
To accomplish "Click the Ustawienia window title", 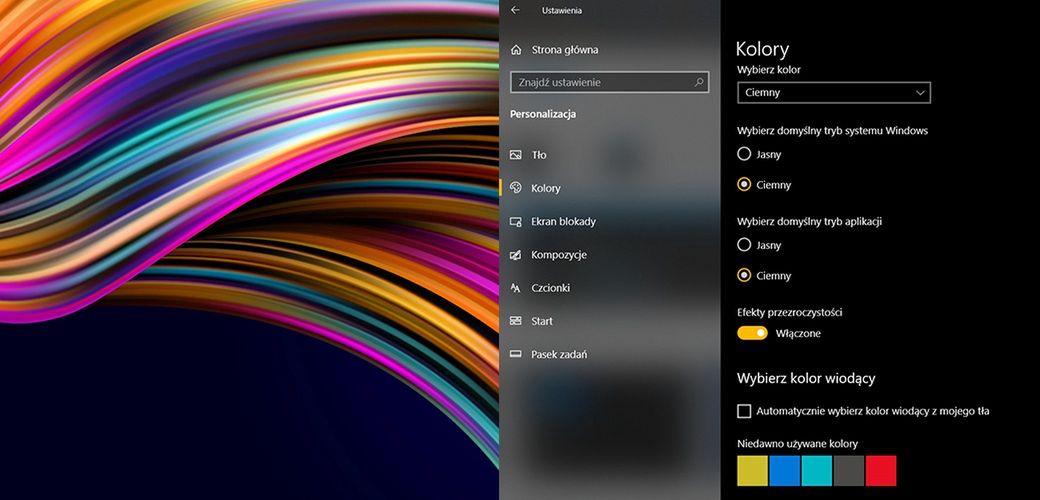I will click(562, 11).
